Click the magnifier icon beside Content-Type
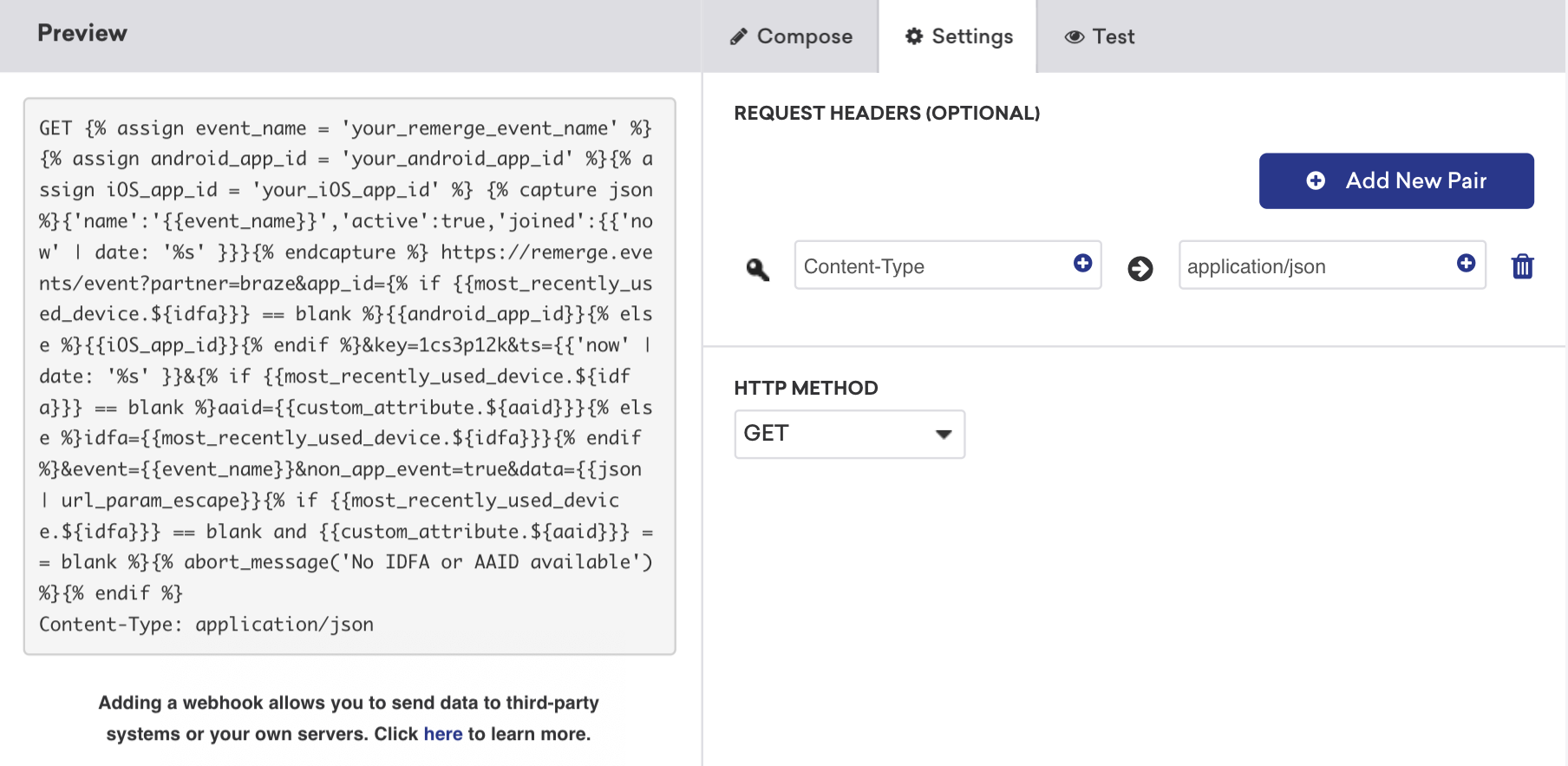 pos(758,270)
